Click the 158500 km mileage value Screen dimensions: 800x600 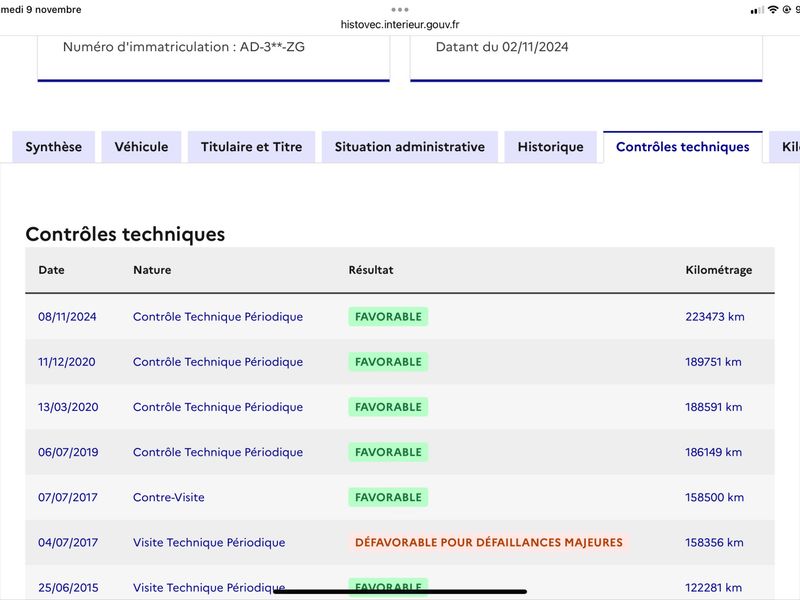pyautogui.click(x=714, y=497)
